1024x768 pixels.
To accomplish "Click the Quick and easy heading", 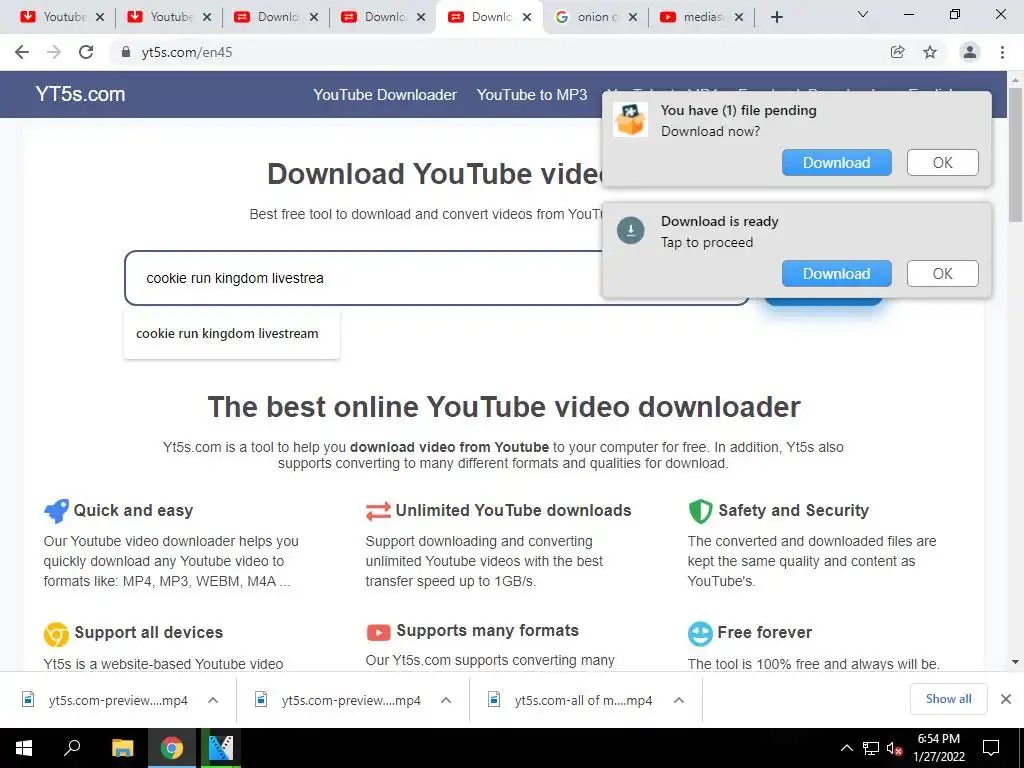I will tap(133, 511).
